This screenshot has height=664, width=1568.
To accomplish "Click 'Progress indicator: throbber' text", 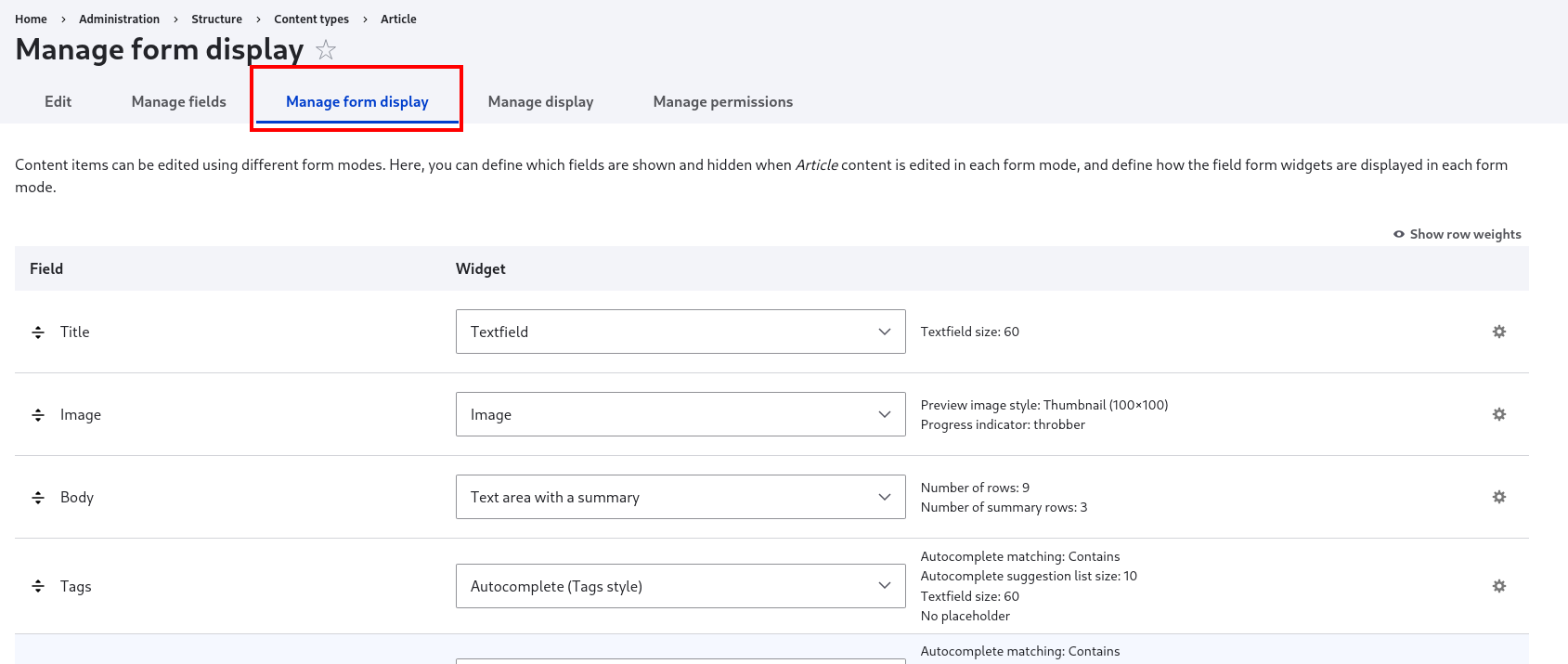I will point(1003,424).
